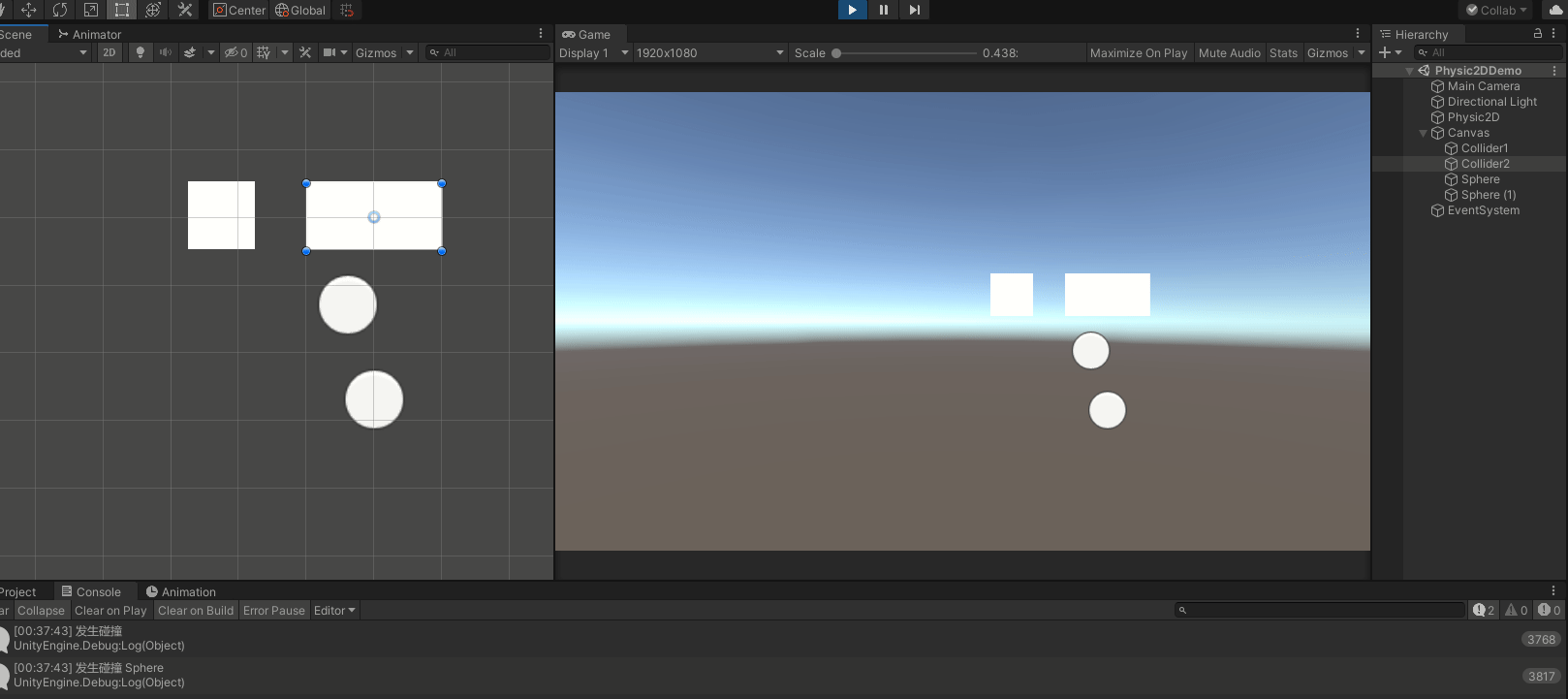Toggle scene lighting with the bulb icon
This screenshot has height=699, width=1568.
(141, 52)
